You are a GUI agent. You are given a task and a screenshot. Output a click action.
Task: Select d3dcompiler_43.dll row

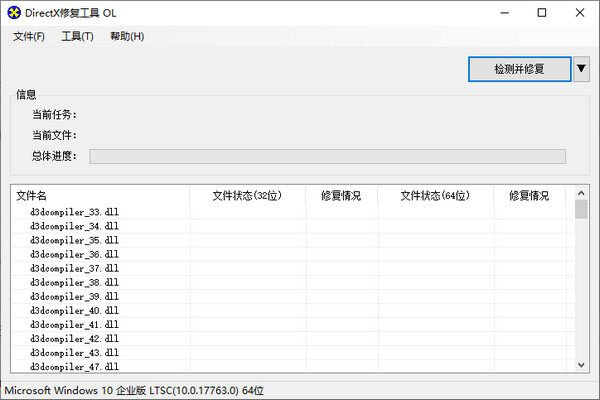coord(293,353)
